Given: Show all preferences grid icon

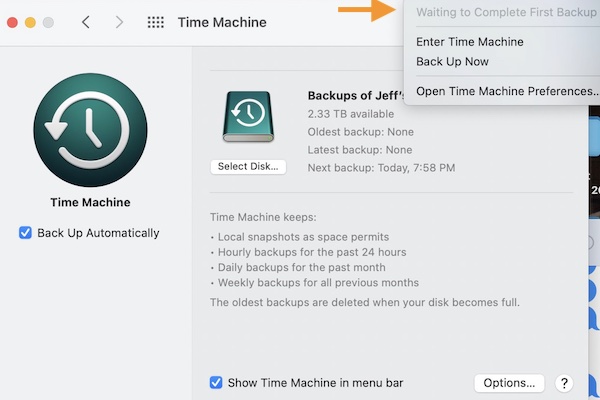Looking at the screenshot, I should point(155,22).
